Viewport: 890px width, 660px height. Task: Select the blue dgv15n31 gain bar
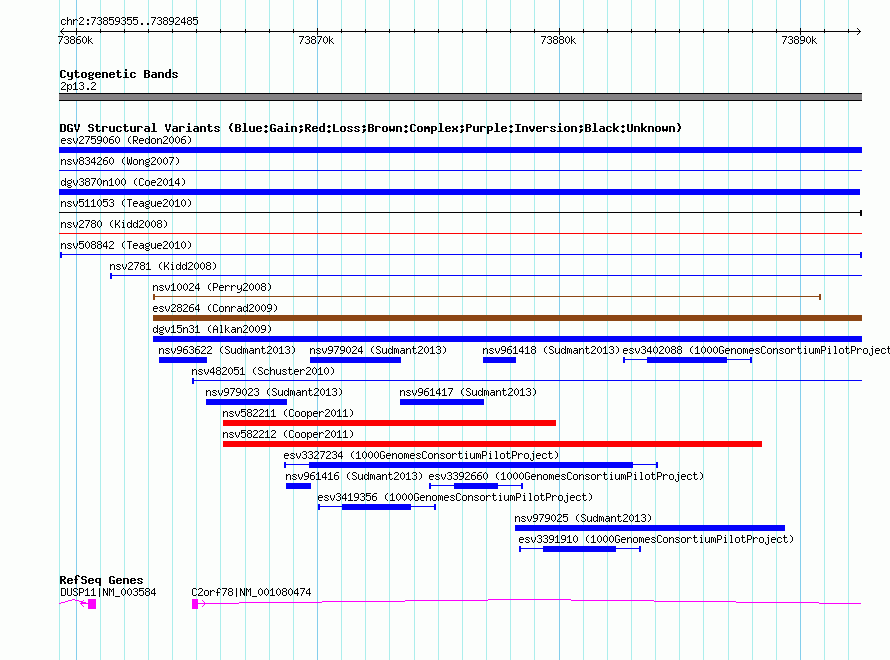[507, 339]
